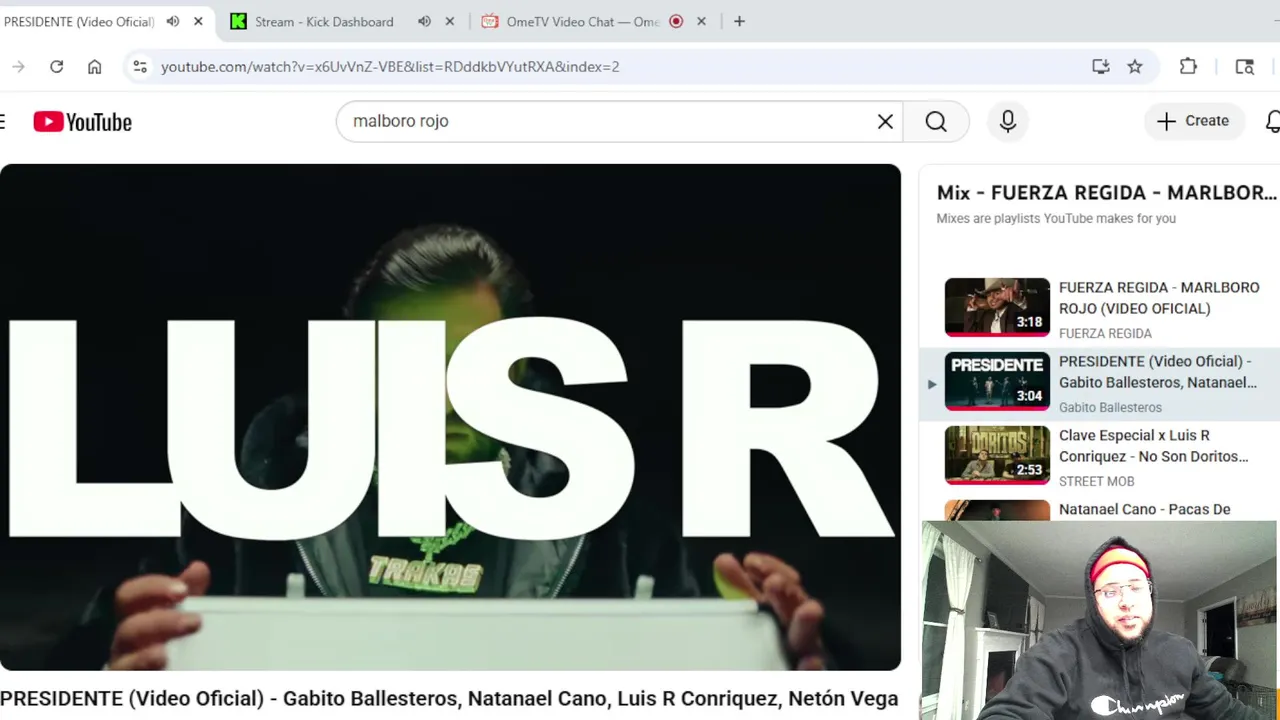Click the video title below the player
The width and height of the screenshot is (1280, 720).
pyautogui.click(x=449, y=699)
